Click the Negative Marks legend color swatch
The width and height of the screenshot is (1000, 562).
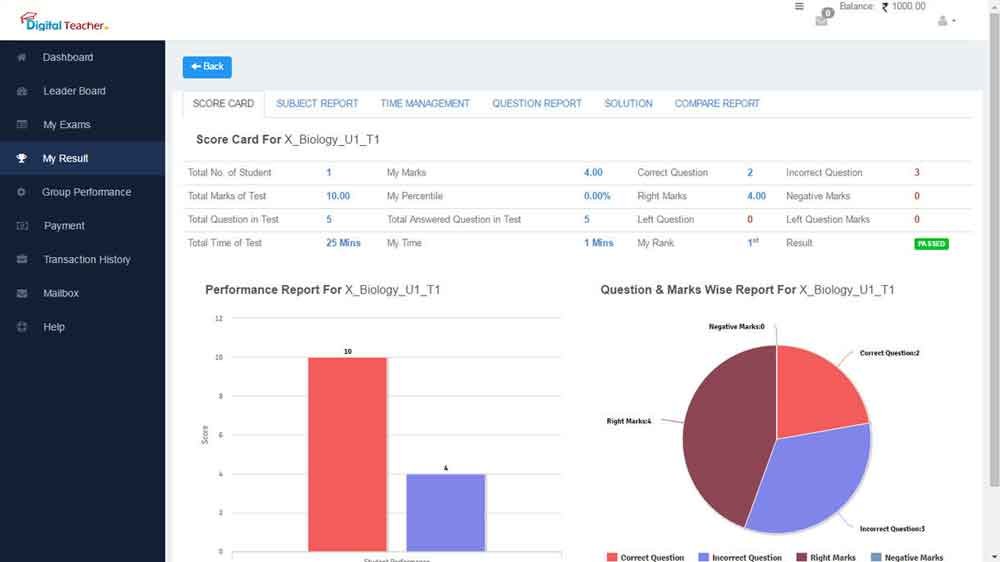(x=876, y=557)
